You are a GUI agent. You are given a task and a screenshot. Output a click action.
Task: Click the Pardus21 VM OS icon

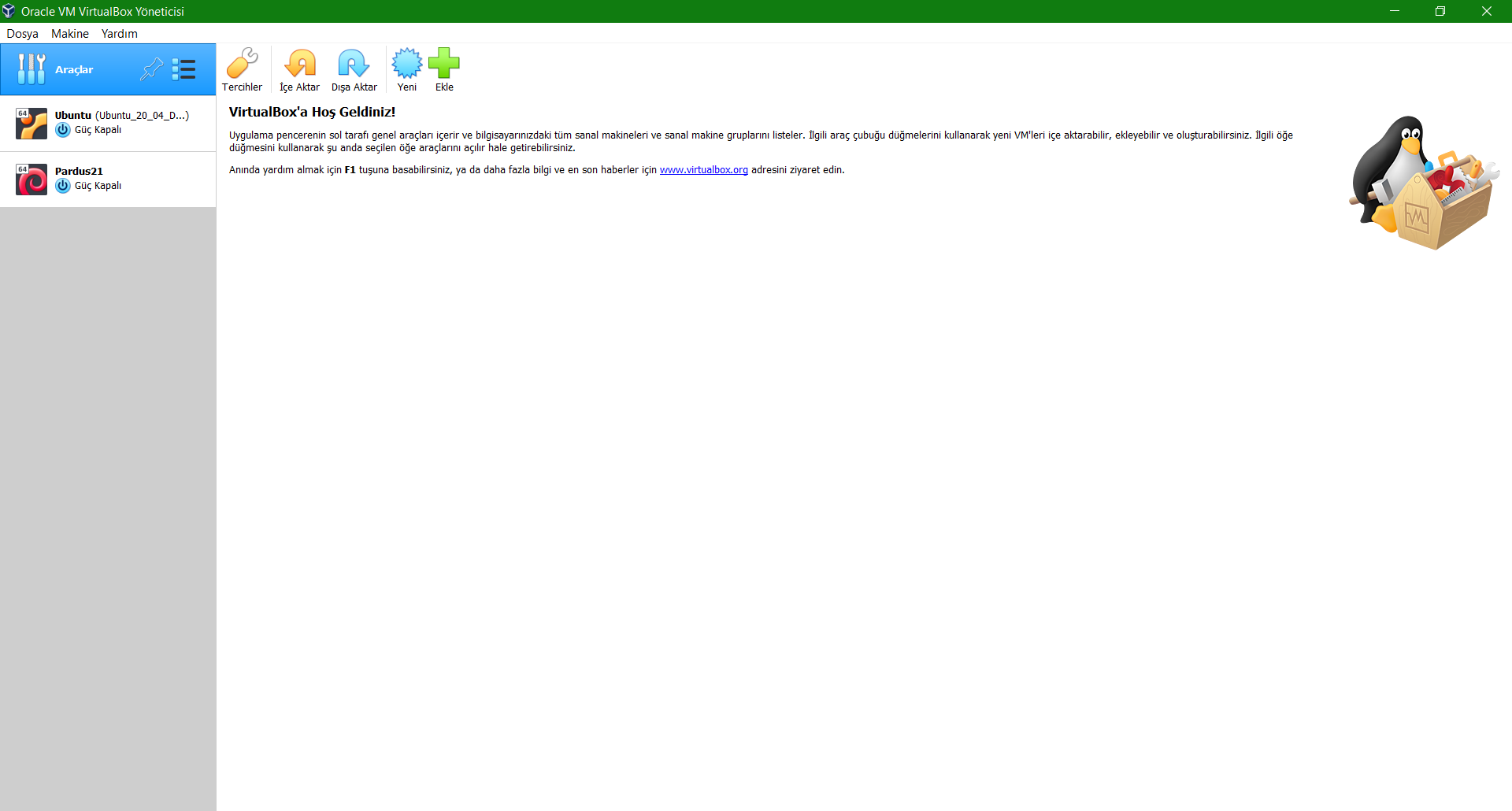point(31,180)
